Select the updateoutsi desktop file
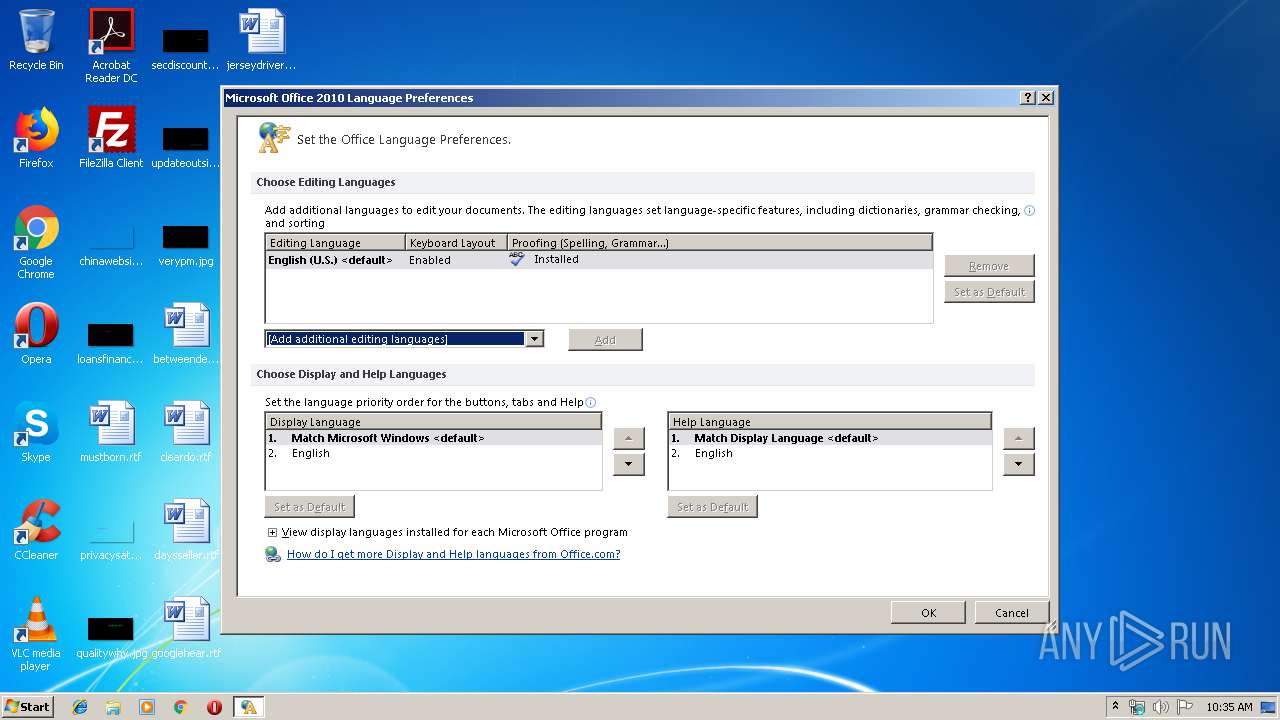 click(186, 146)
